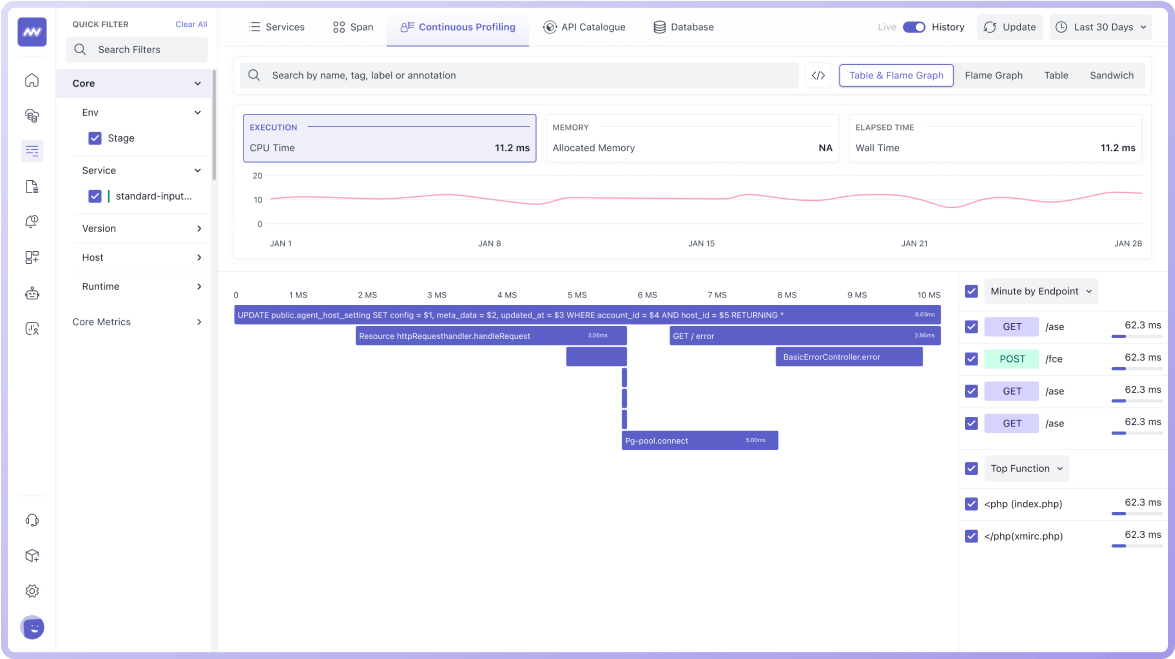The image size is (1175, 659).
Task: Click the Clear All link
Action: [x=191, y=24]
